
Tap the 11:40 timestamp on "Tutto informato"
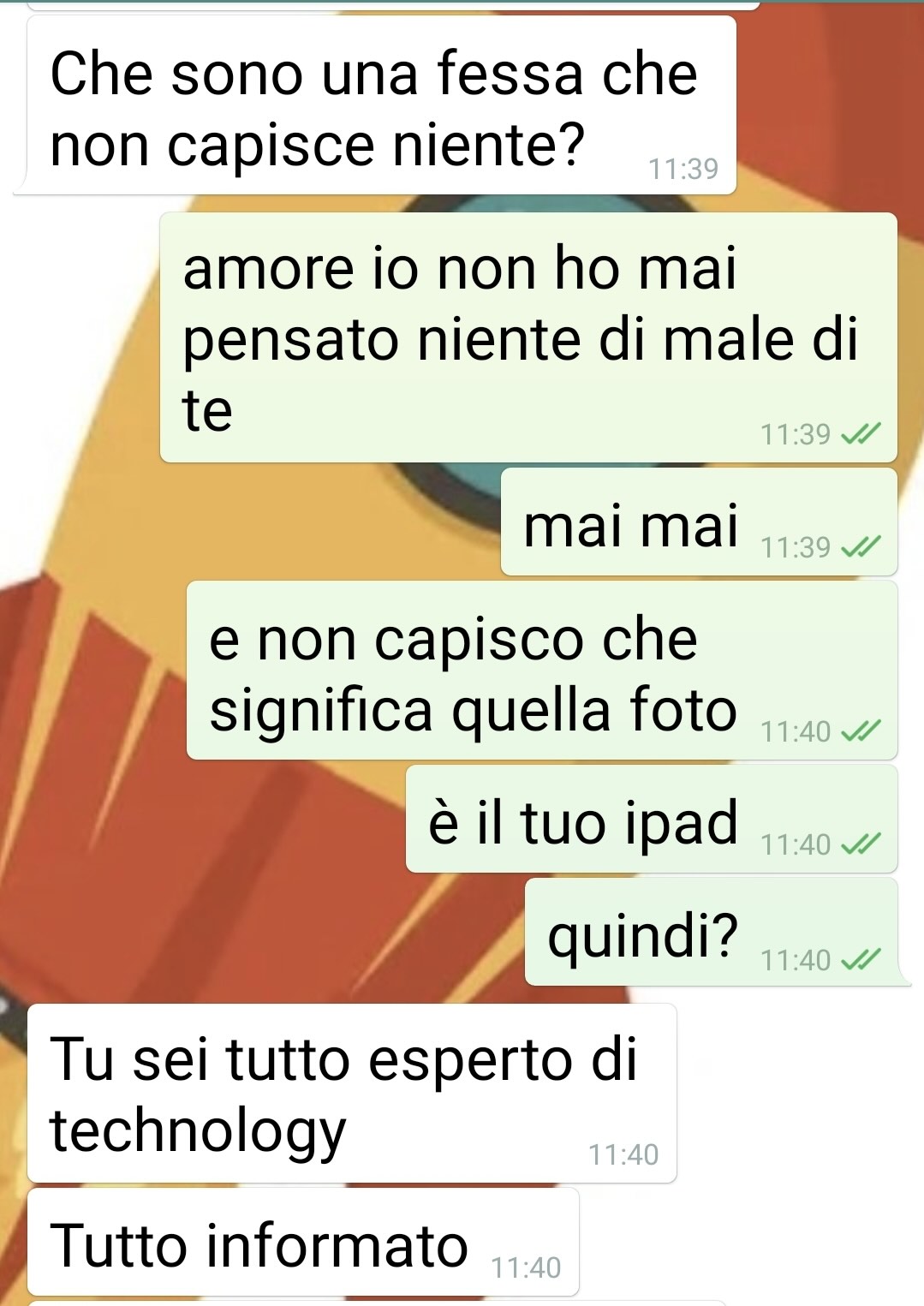pos(526,1267)
